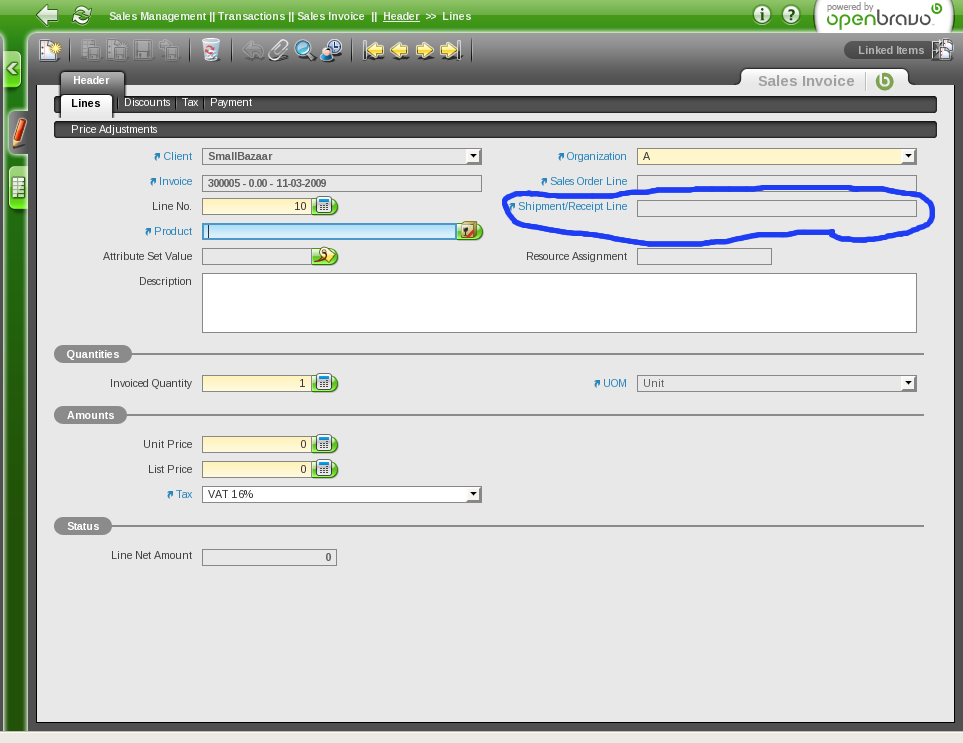This screenshot has width=963, height=743.
Task: Click the green refresh icon
Action: (x=82, y=15)
